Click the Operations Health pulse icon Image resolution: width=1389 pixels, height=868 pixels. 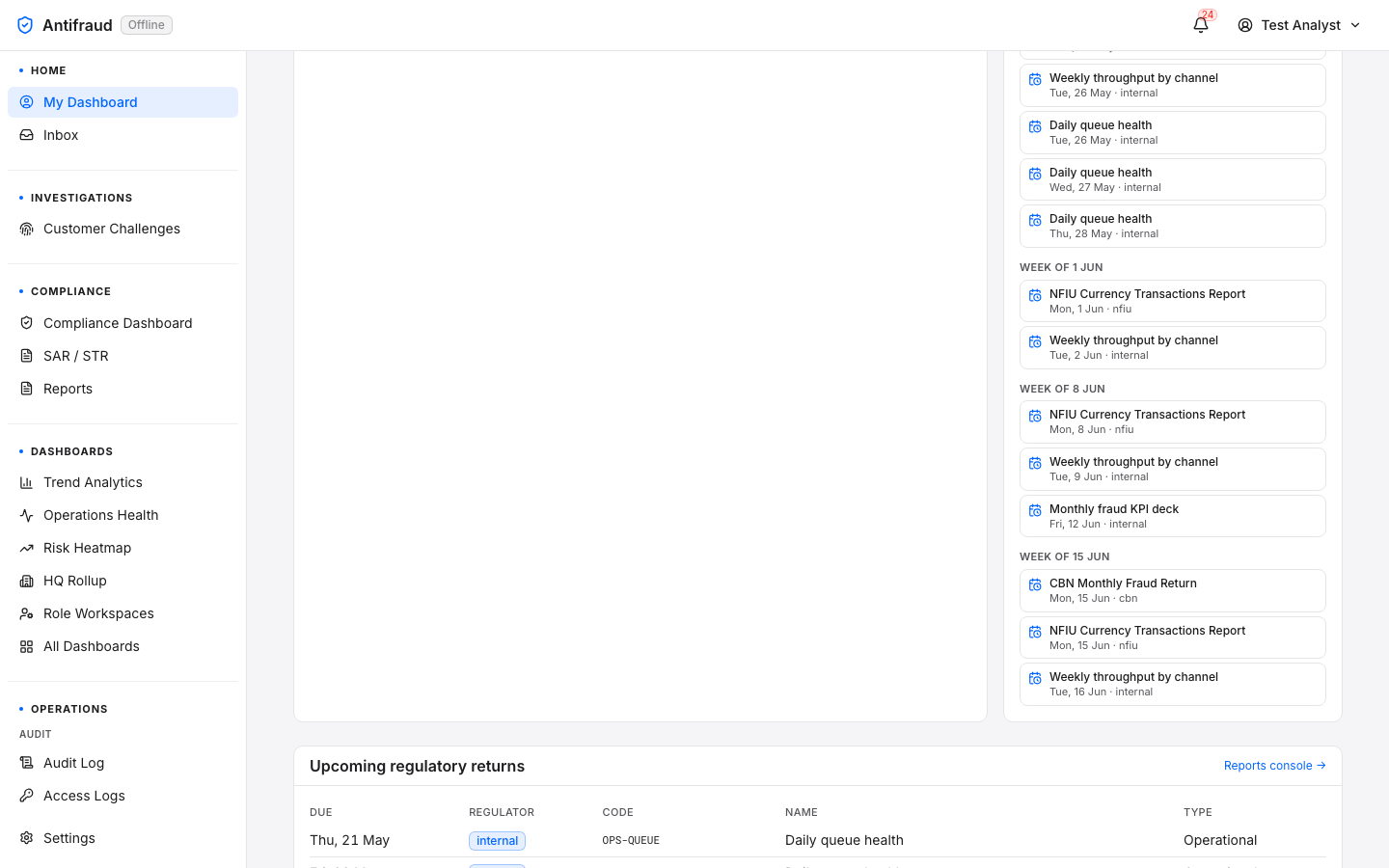pos(26,515)
